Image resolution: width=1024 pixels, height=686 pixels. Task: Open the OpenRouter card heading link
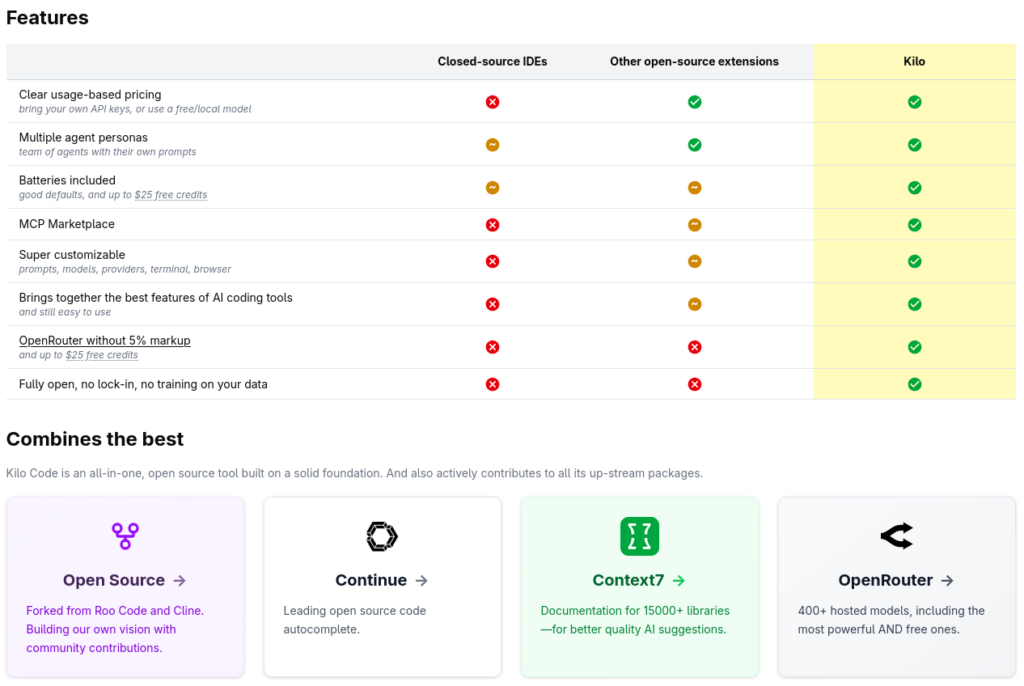[x=896, y=580]
